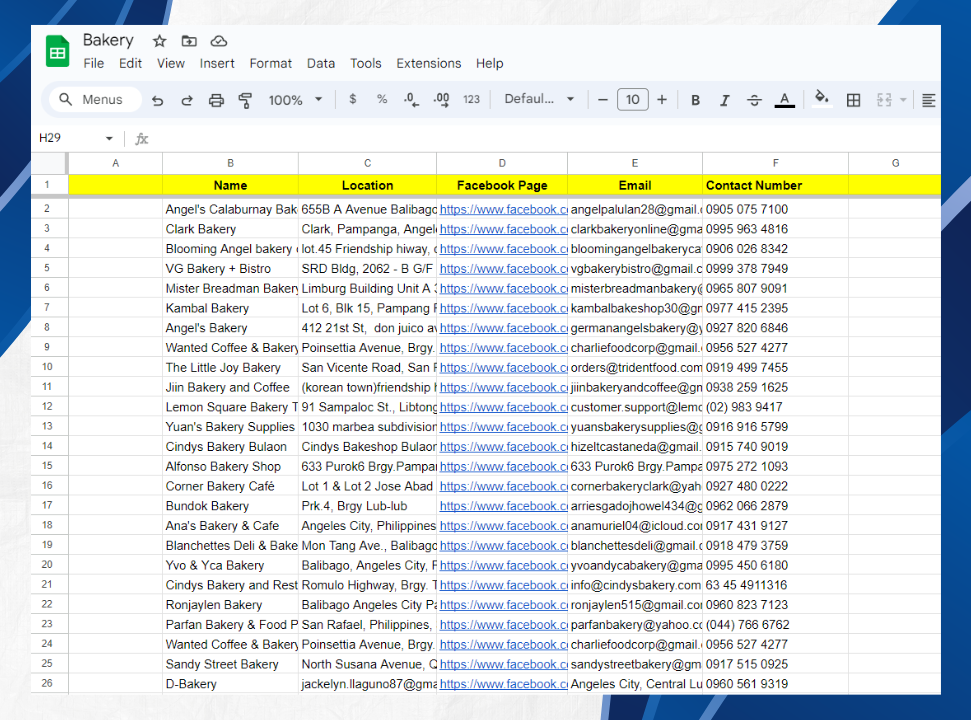Undo the last action
The image size is (971, 720).
tap(158, 99)
